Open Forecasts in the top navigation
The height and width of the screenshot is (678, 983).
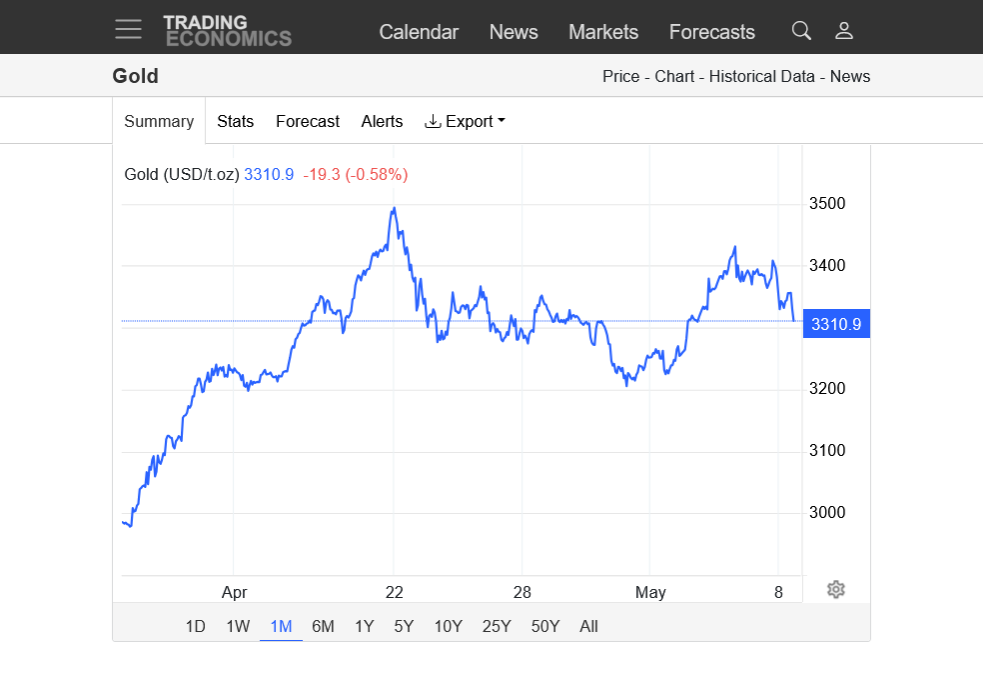pos(711,32)
